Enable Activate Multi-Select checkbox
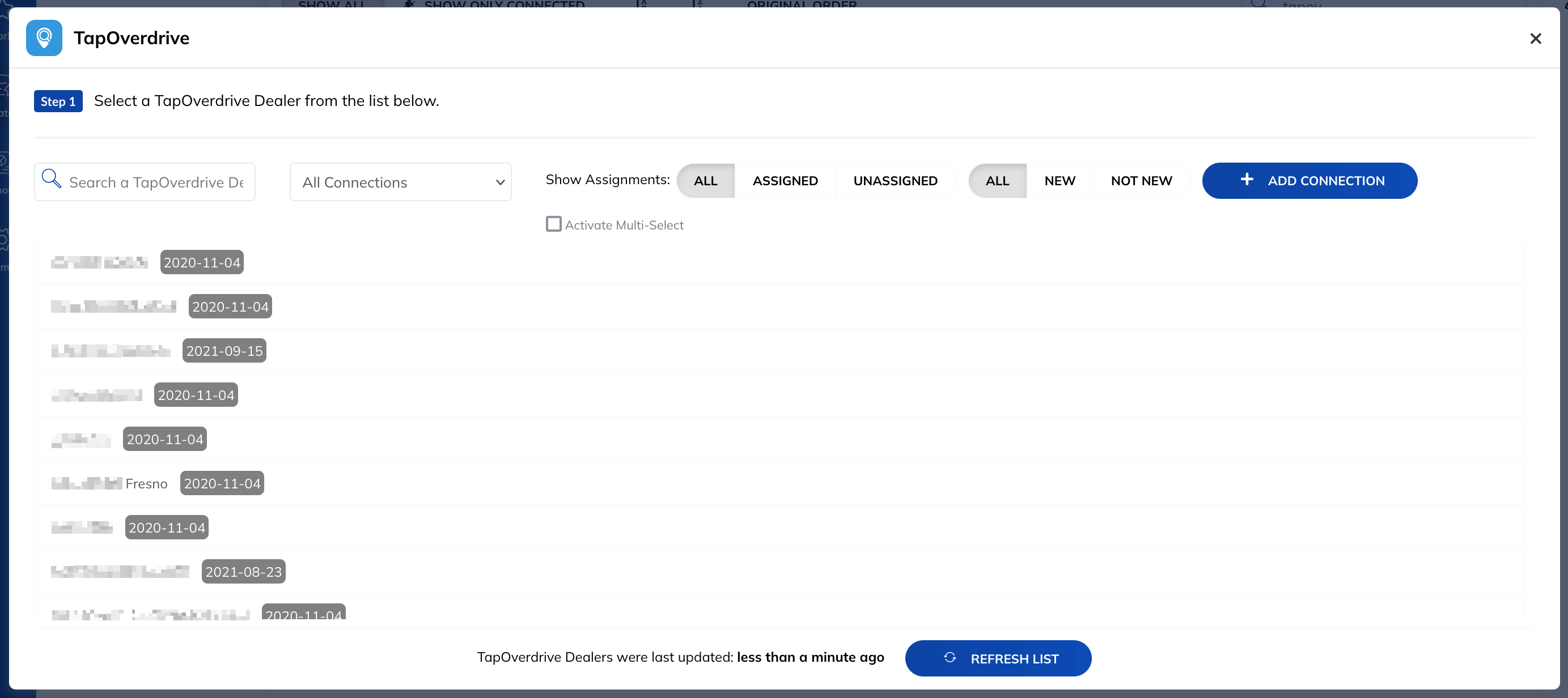This screenshot has width=1568, height=698. point(553,224)
